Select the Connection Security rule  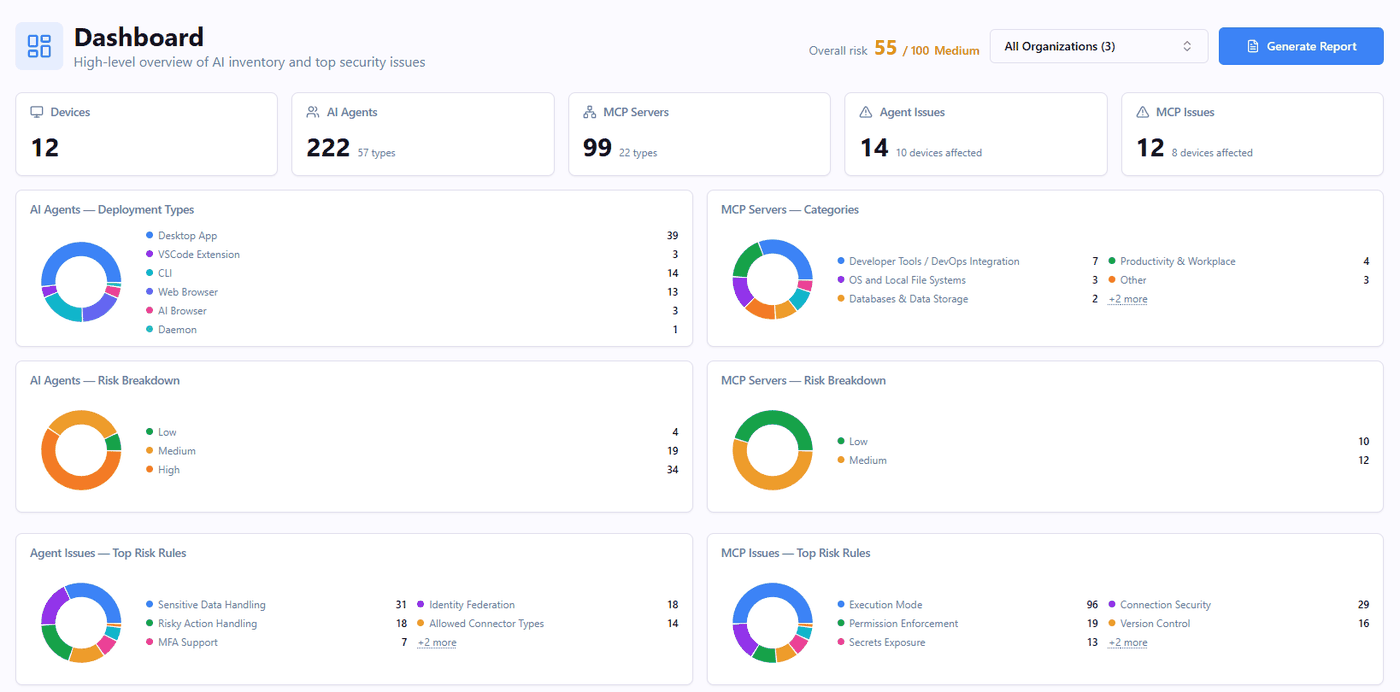pos(1239,605)
